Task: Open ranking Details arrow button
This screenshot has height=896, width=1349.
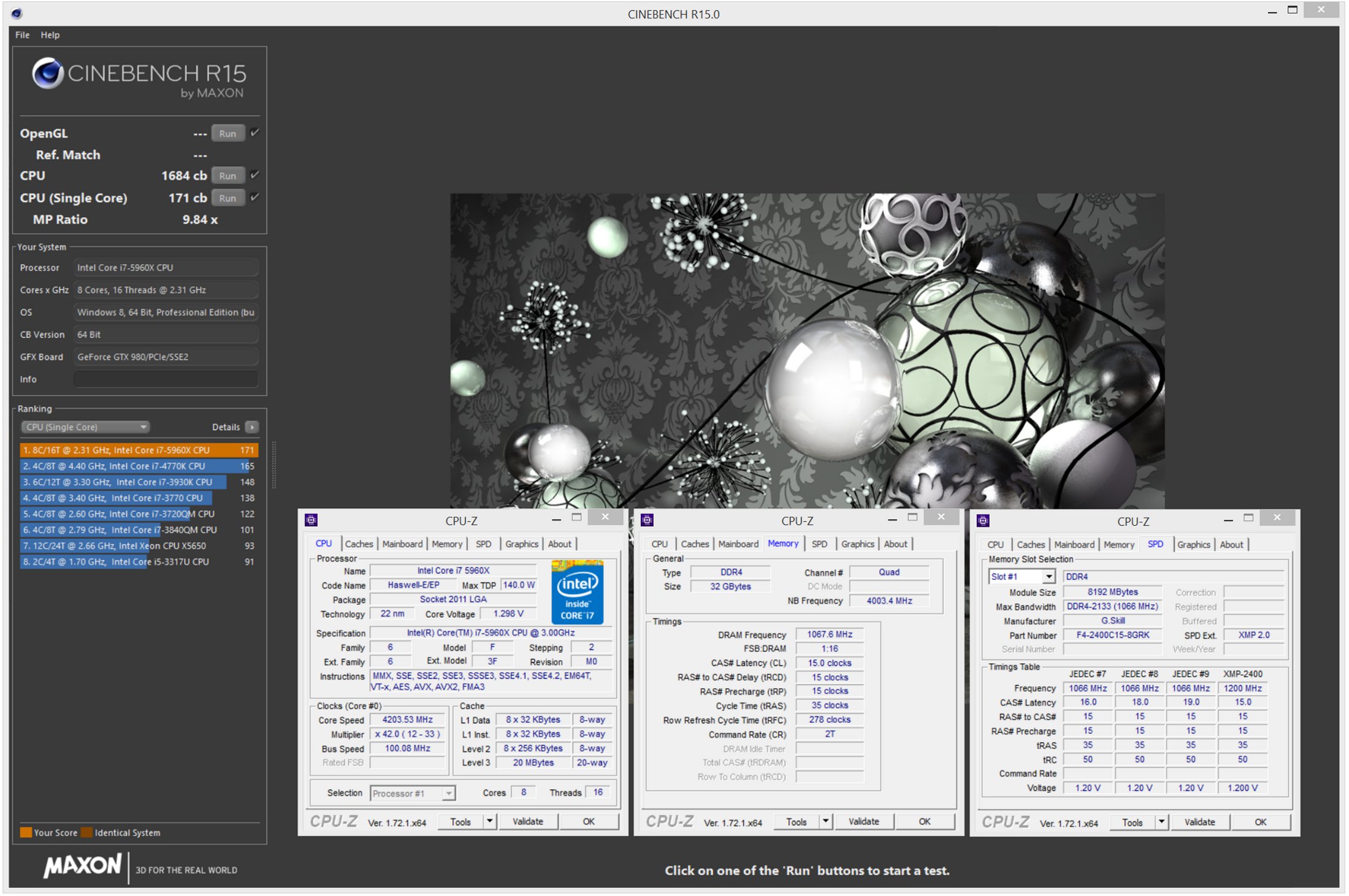Action: point(252,427)
